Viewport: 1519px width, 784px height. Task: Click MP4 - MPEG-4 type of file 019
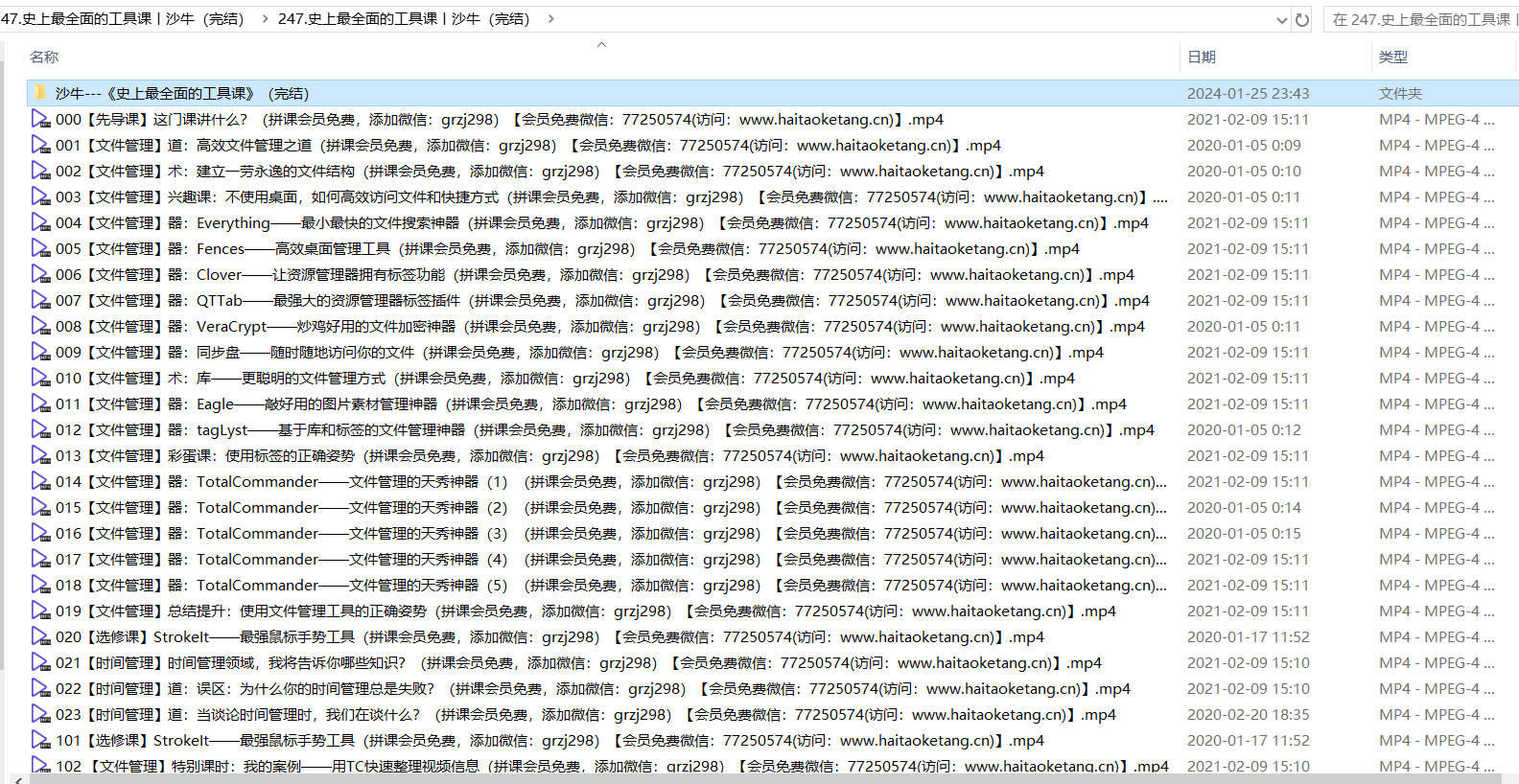pyautogui.click(x=1437, y=611)
